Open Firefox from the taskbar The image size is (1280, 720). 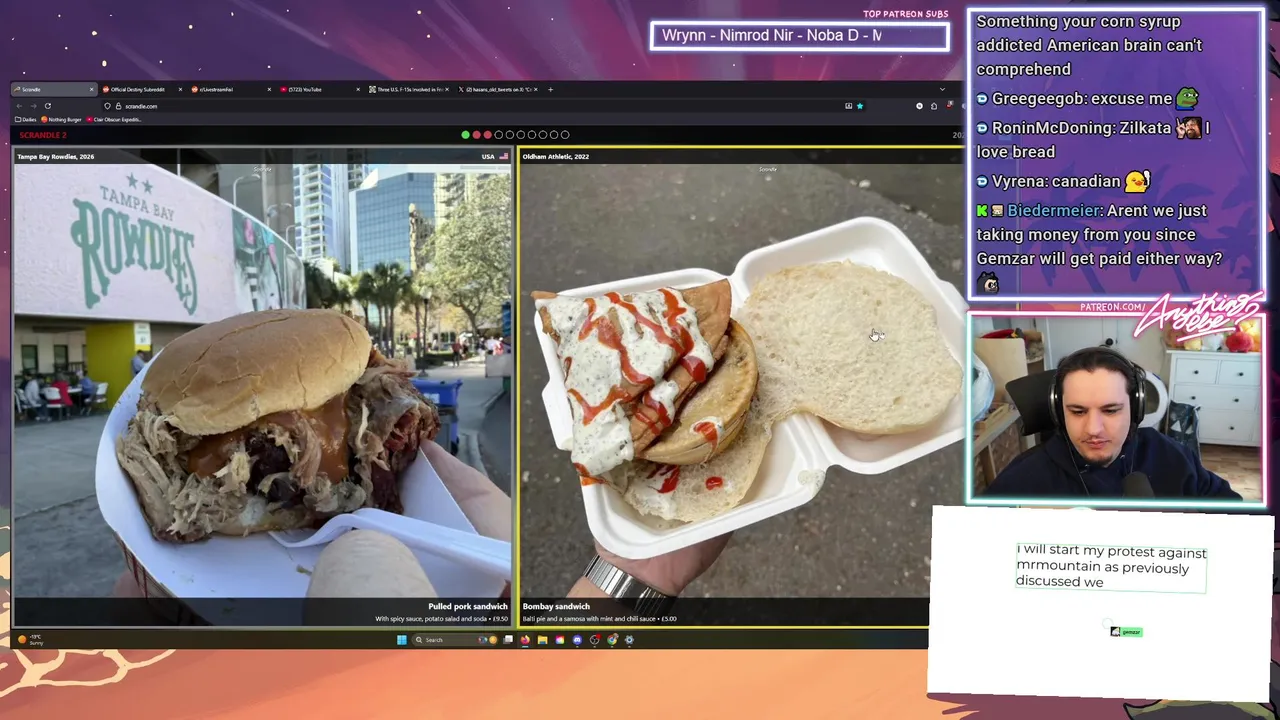(525, 640)
